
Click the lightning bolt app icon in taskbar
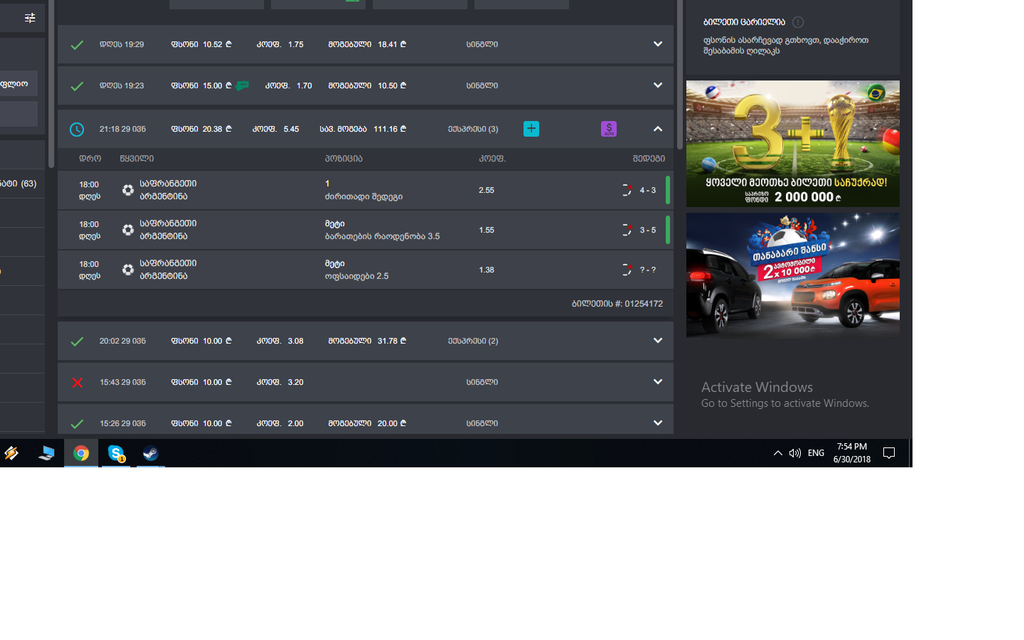pos(11,453)
